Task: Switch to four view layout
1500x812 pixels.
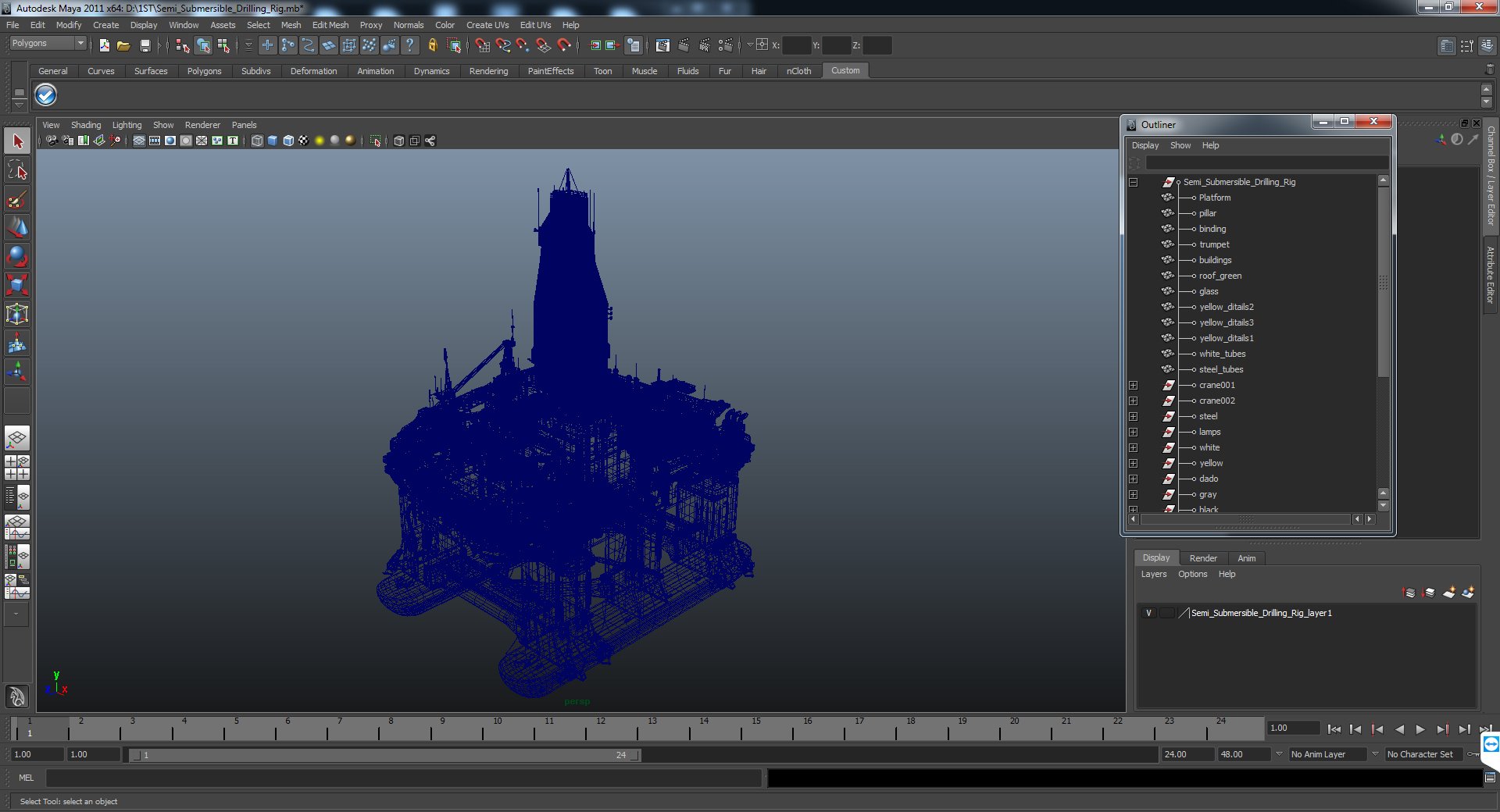Action: 17,468
